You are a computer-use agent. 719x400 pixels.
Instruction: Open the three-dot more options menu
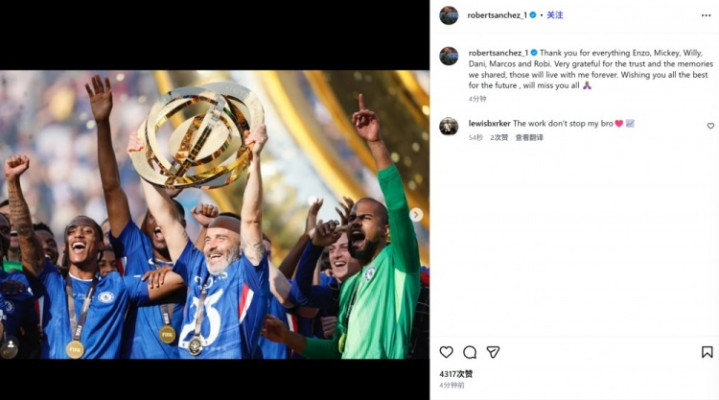(x=705, y=15)
